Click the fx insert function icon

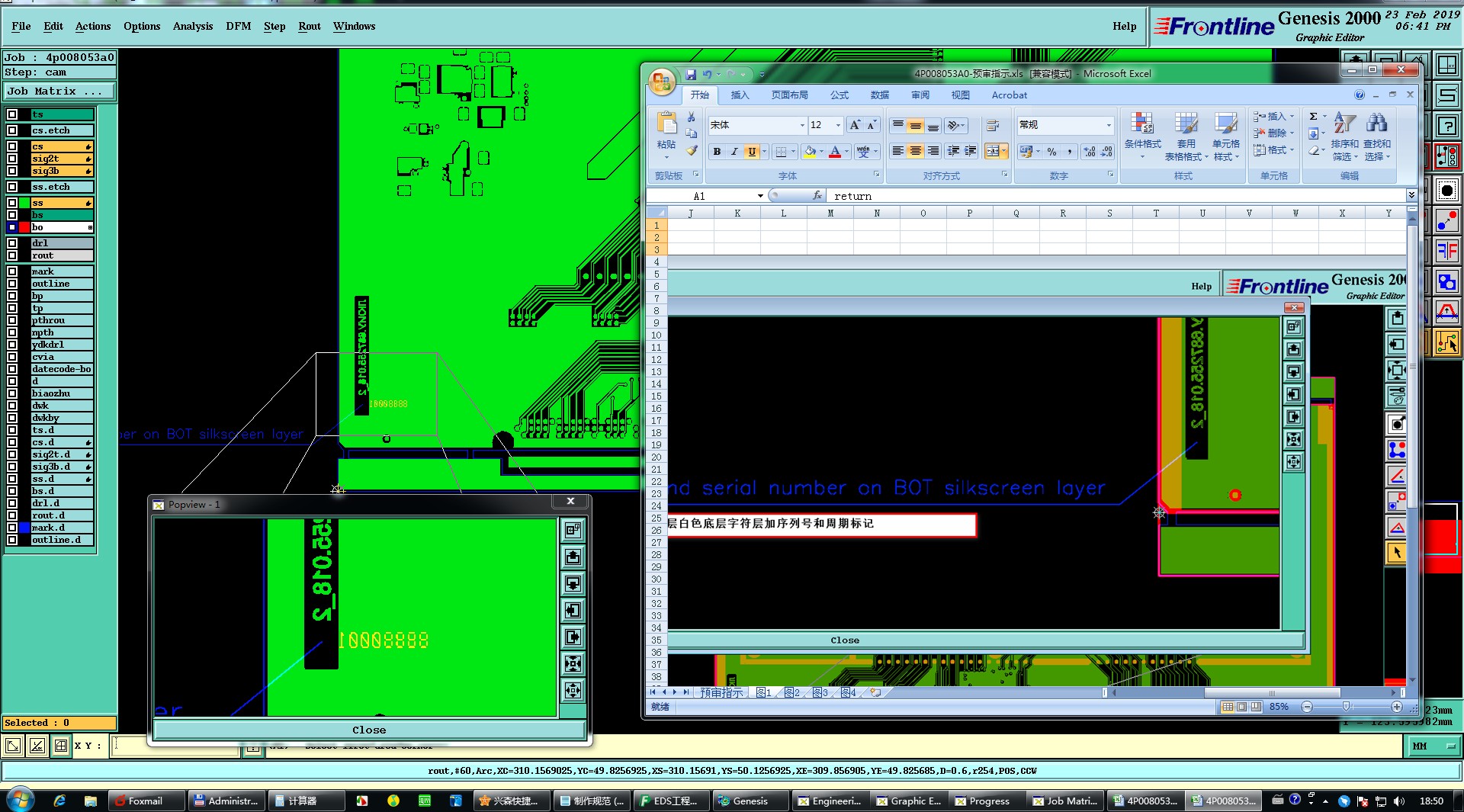click(x=817, y=196)
